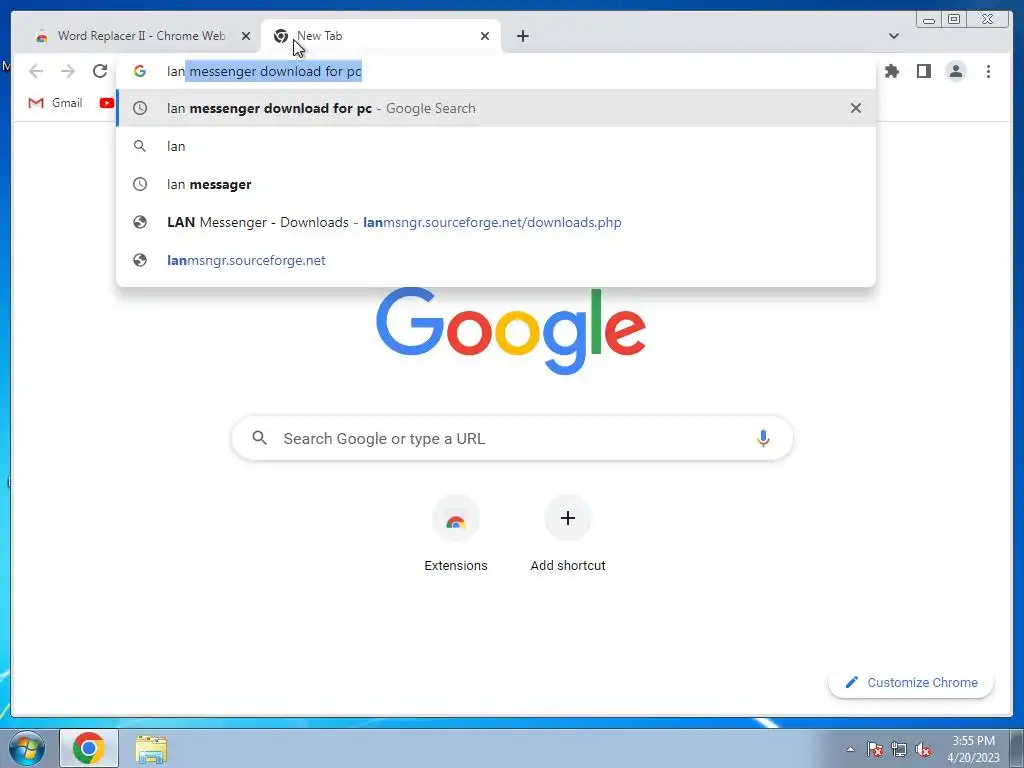
Task: Click the Google logo doodle
Action: pos(511,330)
